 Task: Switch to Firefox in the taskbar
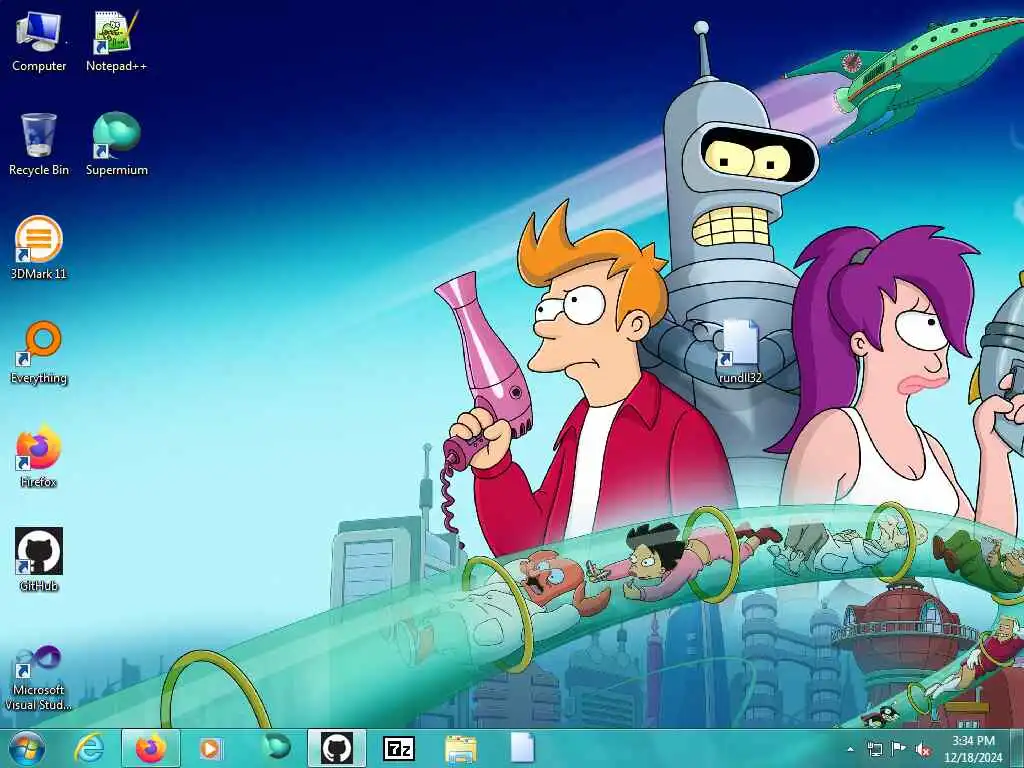coord(151,748)
